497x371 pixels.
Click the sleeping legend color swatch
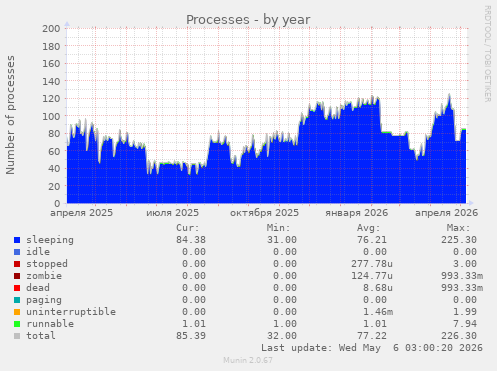click(x=17, y=240)
